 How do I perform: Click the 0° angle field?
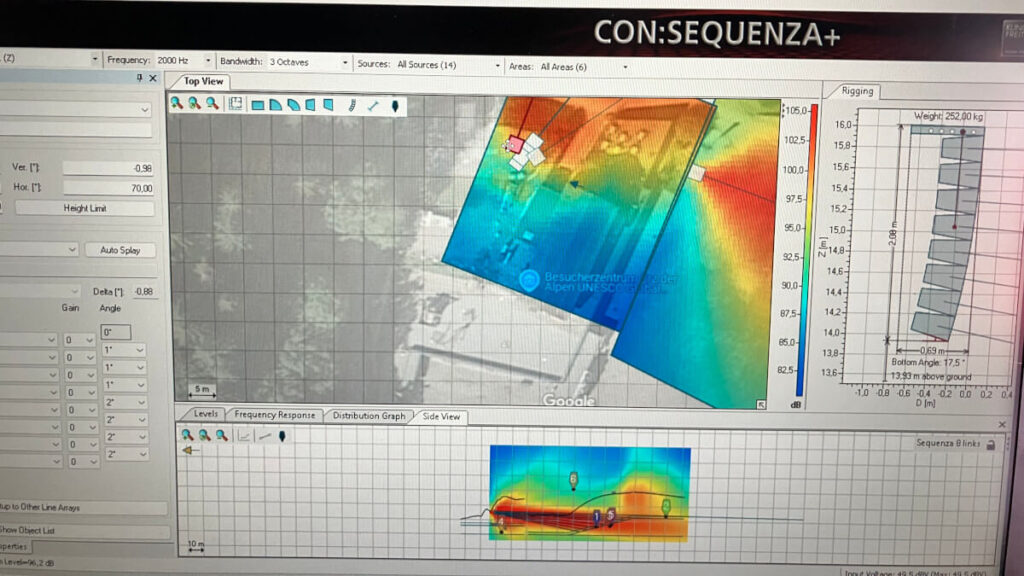click(x=116, y=332)
